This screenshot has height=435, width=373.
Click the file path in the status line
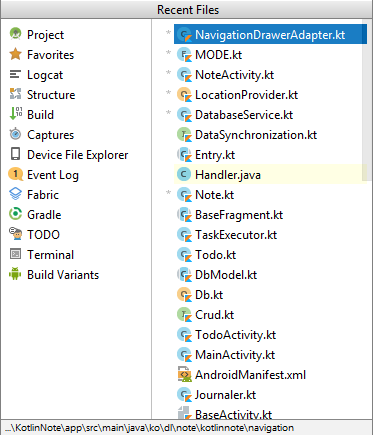(149, 428)
